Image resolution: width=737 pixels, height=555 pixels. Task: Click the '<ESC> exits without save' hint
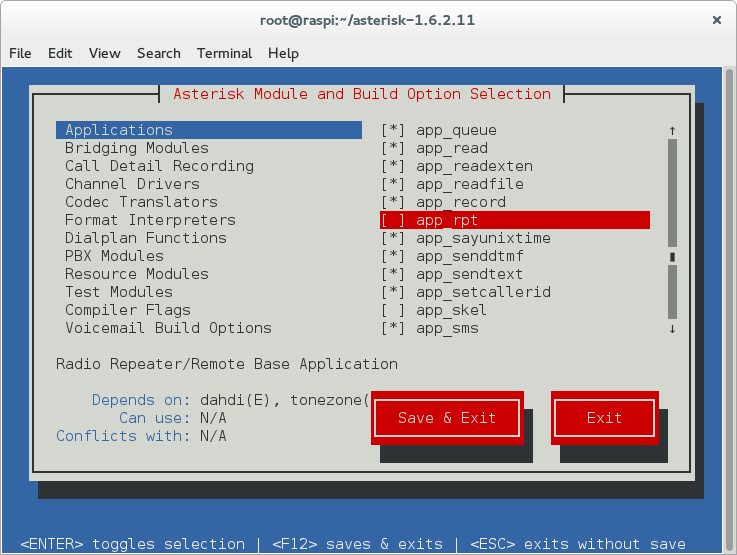[x=578, y=544]
